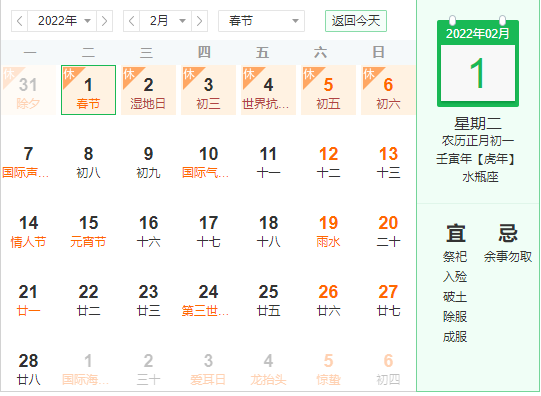Select February 4 世界抗… date
This screenshot has height=396, width=541.
pyautogui.click(x=268, y=90)
